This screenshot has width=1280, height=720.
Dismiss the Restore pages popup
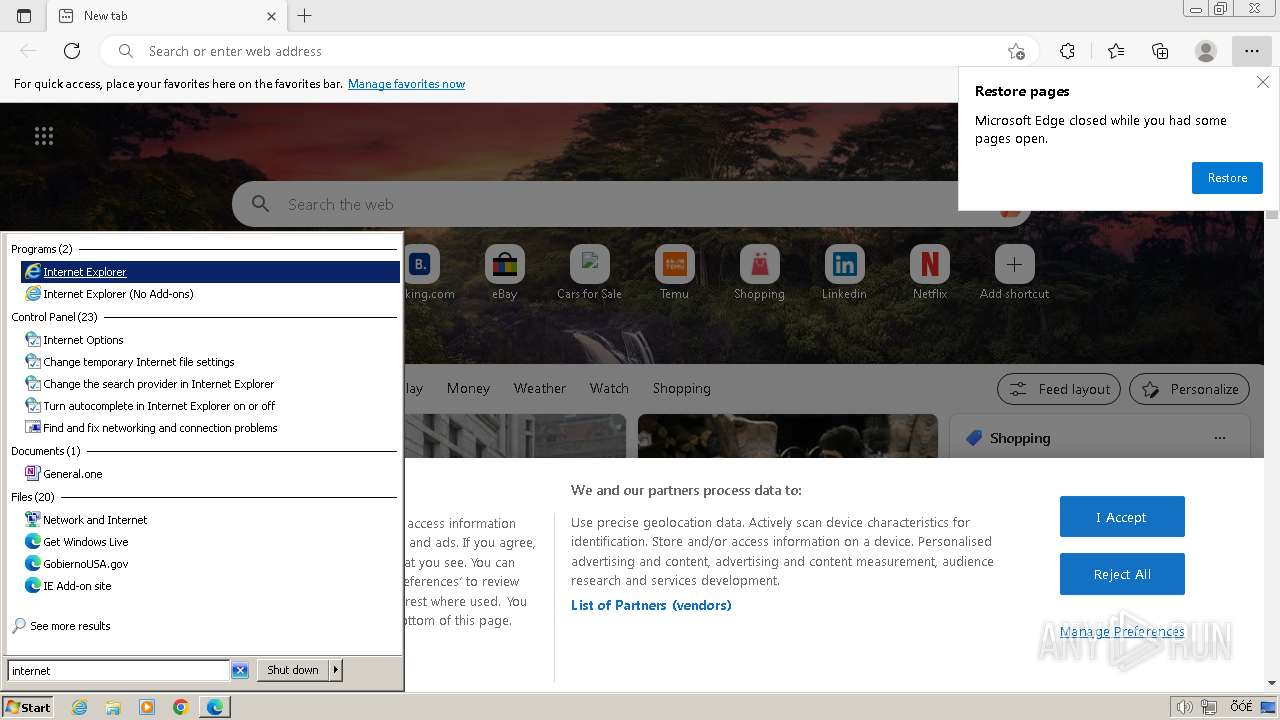click(1263, 83)
